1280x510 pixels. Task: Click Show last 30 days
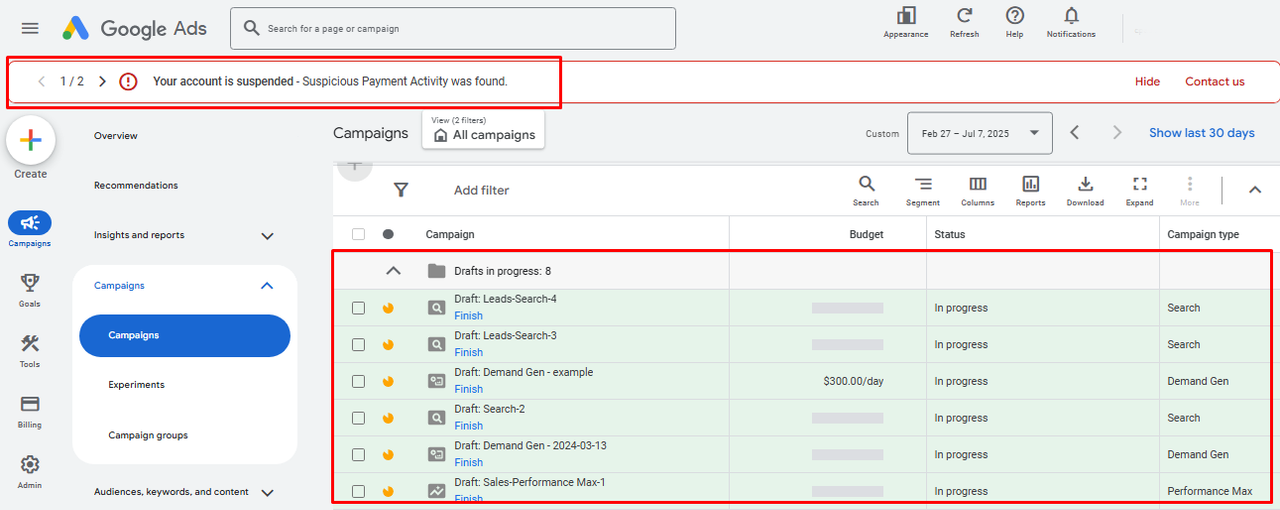pos(1201,133)
